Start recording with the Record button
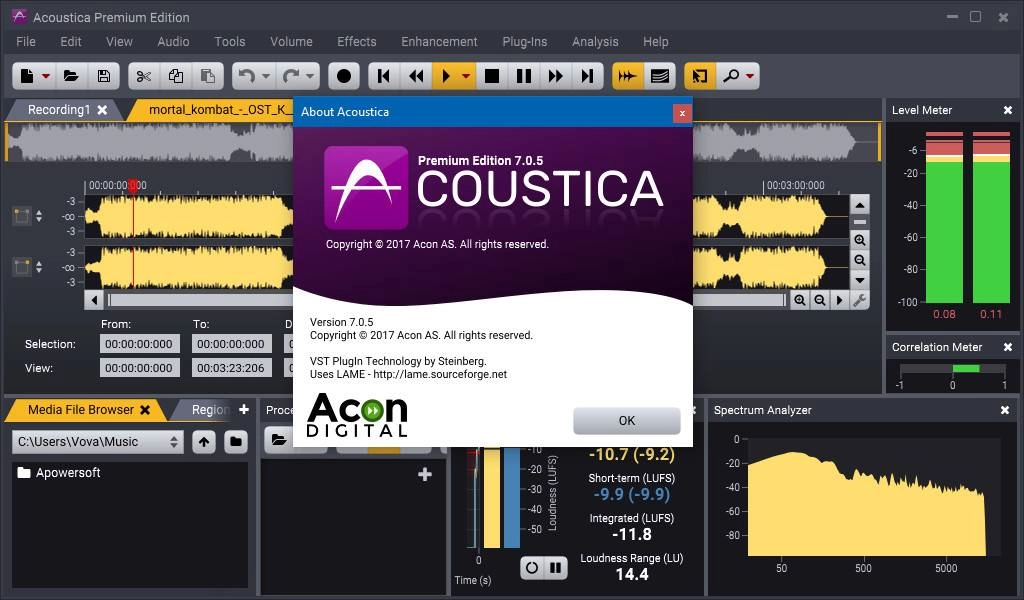 pos(344,76)
